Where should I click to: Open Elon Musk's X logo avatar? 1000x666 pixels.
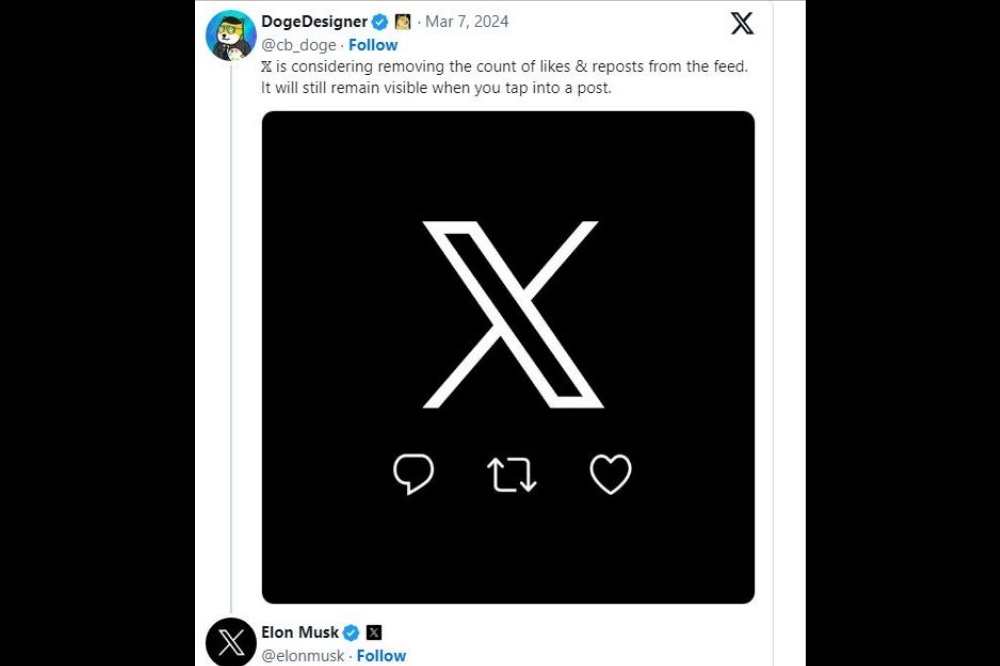231,643
